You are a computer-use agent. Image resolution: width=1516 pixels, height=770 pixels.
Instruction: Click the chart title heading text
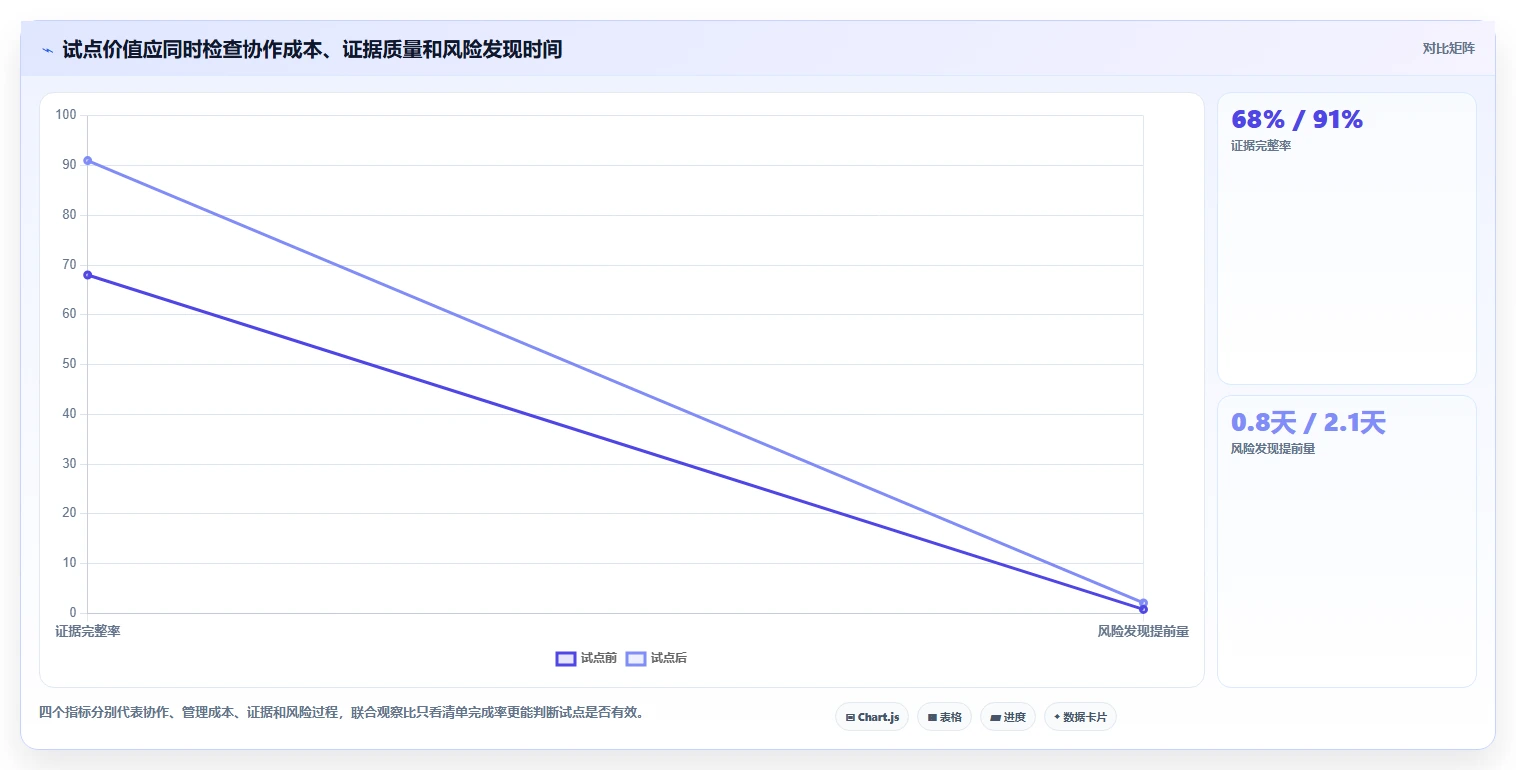(312, 49)
